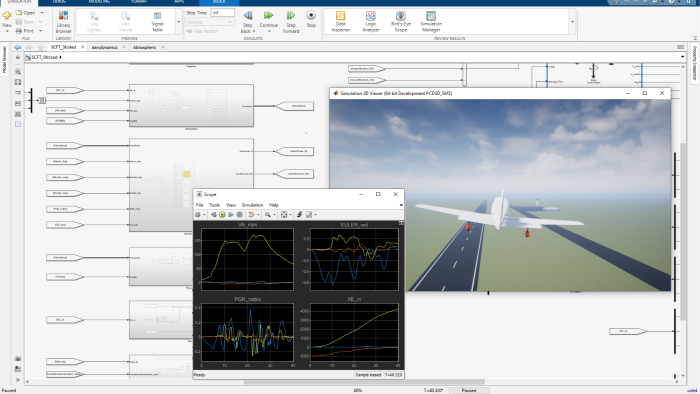The width and height of the screenshot is (700, 394).
Task: Close the SCFT_Sticked model tab
Action: click(x=83, y=47)
